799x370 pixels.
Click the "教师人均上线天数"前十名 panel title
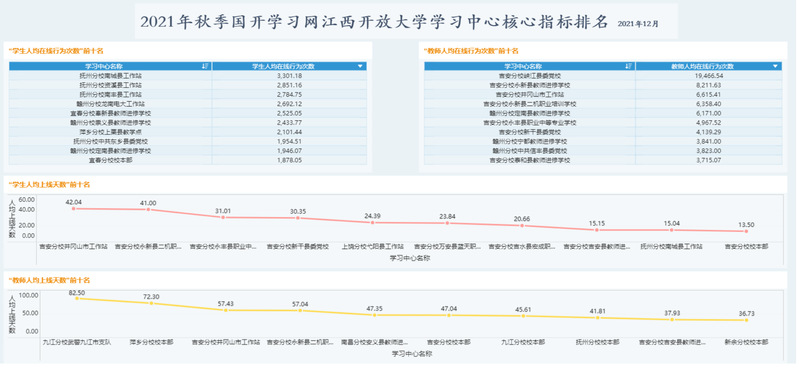point(49,280)
